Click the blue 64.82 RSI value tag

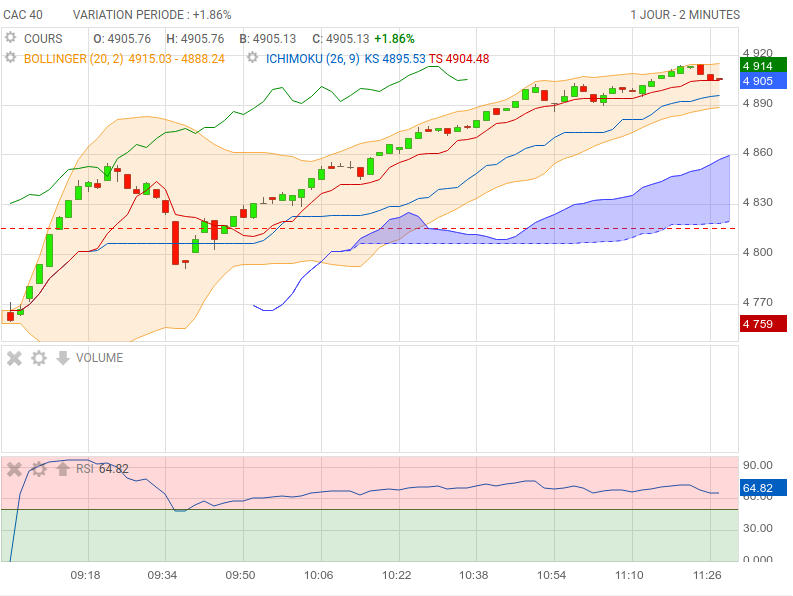(x=763, y=488)
